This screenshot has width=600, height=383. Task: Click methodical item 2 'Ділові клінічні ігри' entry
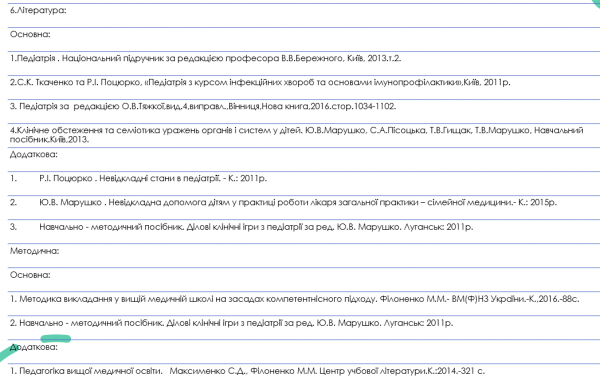point(232,323)
